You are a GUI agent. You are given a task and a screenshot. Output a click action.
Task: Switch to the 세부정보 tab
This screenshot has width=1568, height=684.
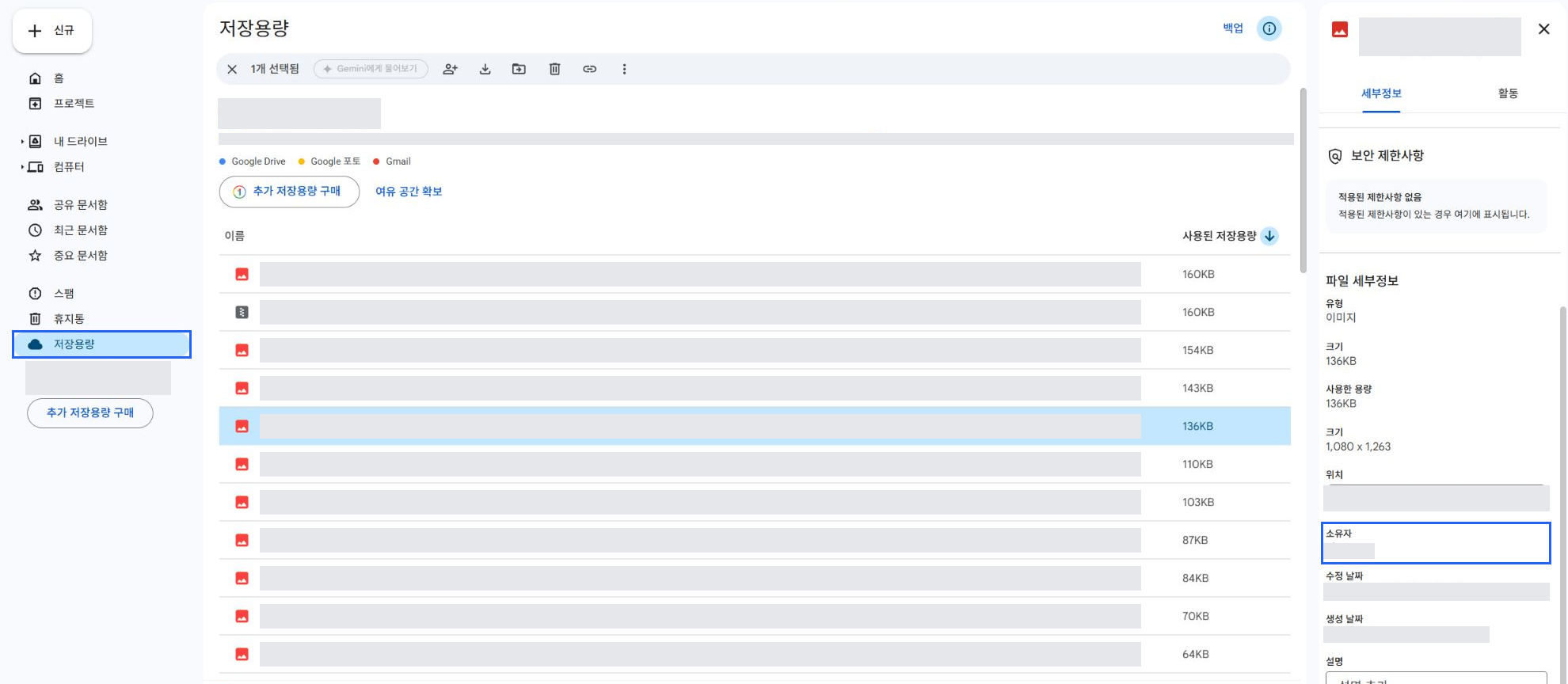coord(1381,93)
